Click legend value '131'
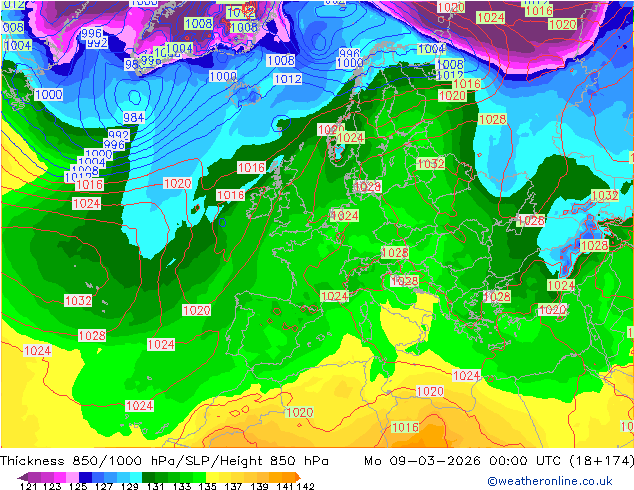Image resolution: width=634 pixels, height=490 pixels. (x=156, y=486)
